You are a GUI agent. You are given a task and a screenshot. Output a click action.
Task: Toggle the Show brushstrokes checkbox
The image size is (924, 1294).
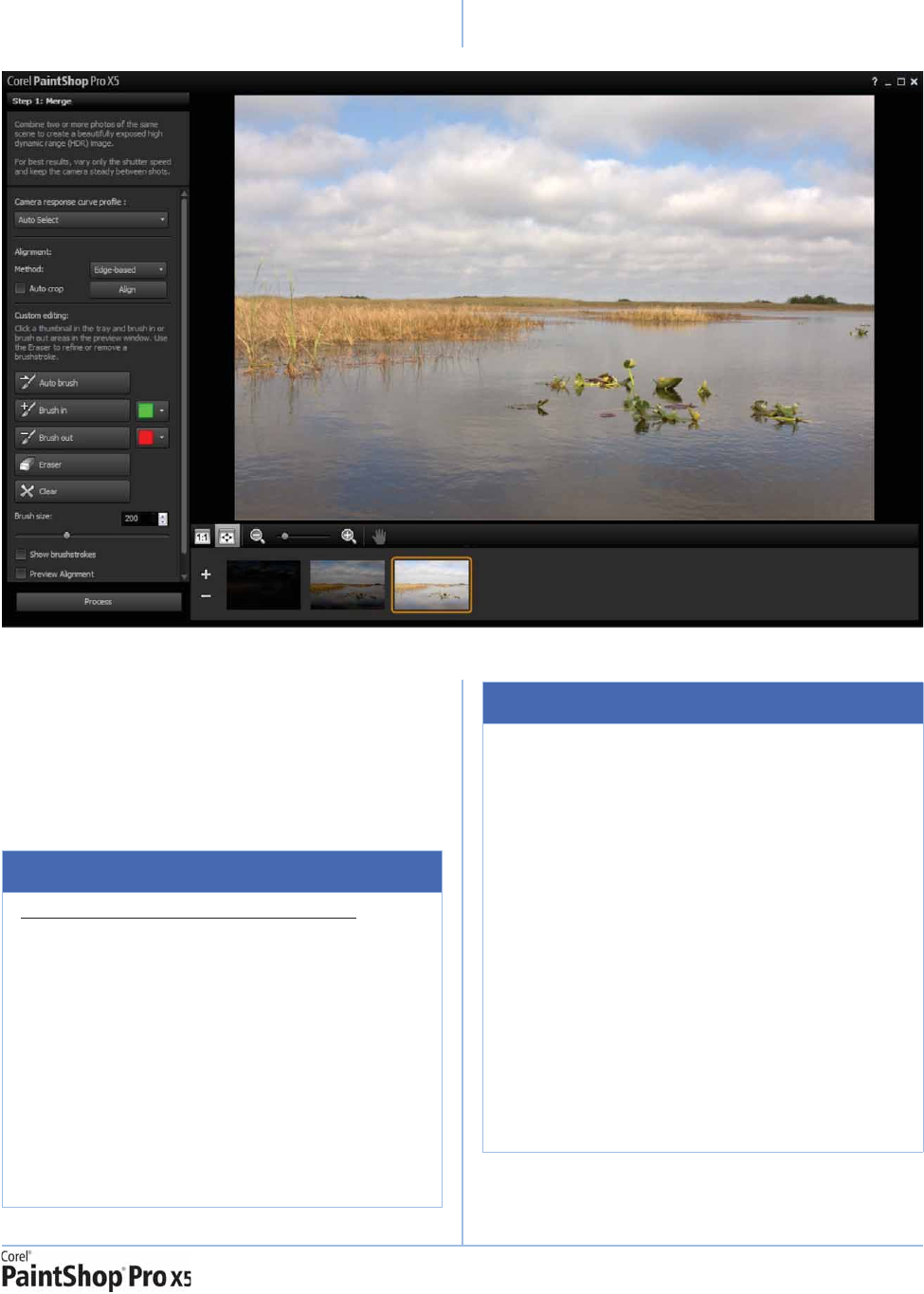pyautogui.click(x=20, y=554)
